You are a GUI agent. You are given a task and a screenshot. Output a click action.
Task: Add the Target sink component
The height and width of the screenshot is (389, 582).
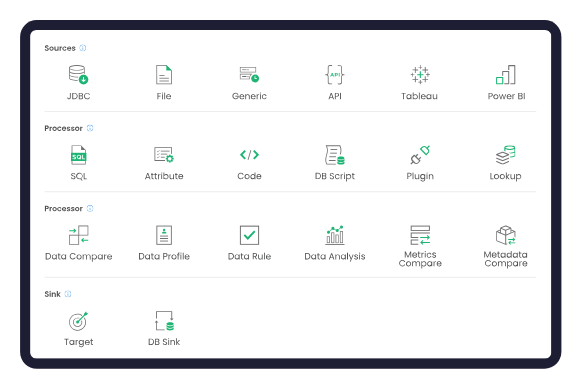point(78,321)
